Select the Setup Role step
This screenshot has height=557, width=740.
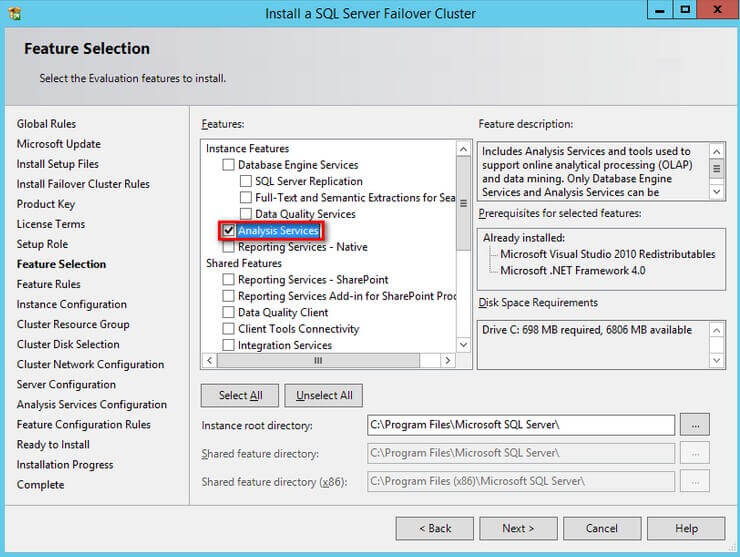coord(42,244)
